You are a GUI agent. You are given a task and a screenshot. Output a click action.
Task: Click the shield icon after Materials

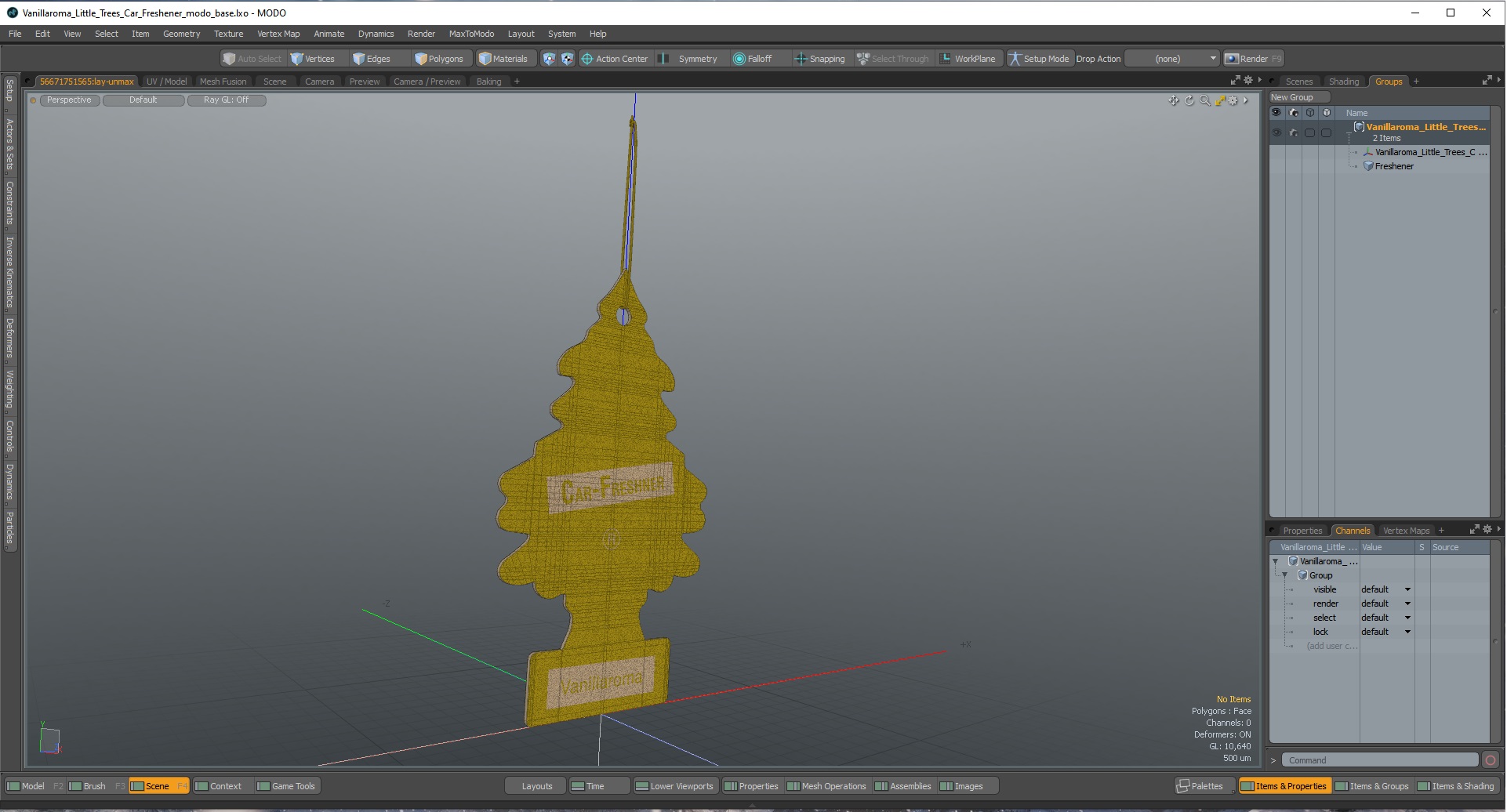549,59
